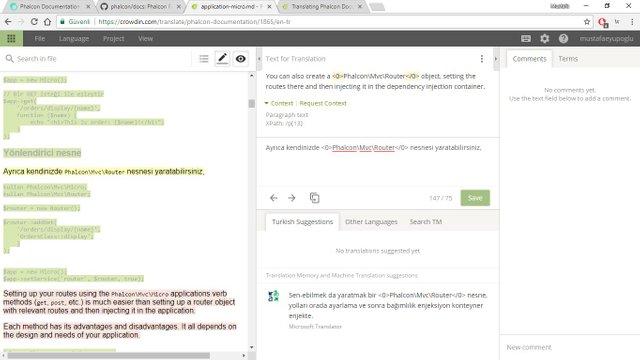Click the Request Context link
The width and height of the screenshot is (640, 360).
tap(323, 103)
